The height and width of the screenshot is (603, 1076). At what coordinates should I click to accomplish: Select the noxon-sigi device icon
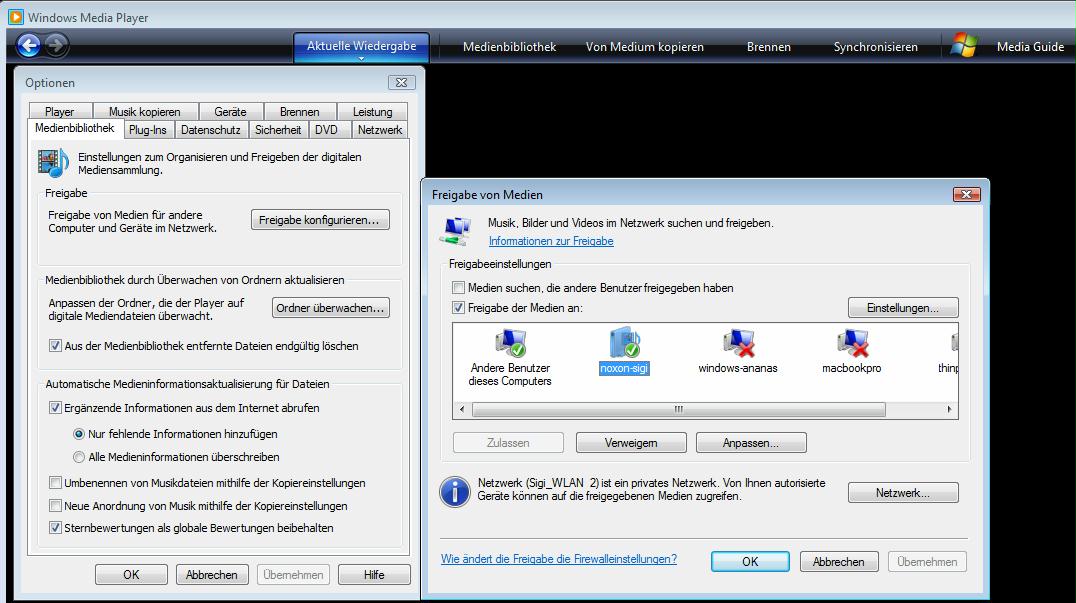[624, 342]
